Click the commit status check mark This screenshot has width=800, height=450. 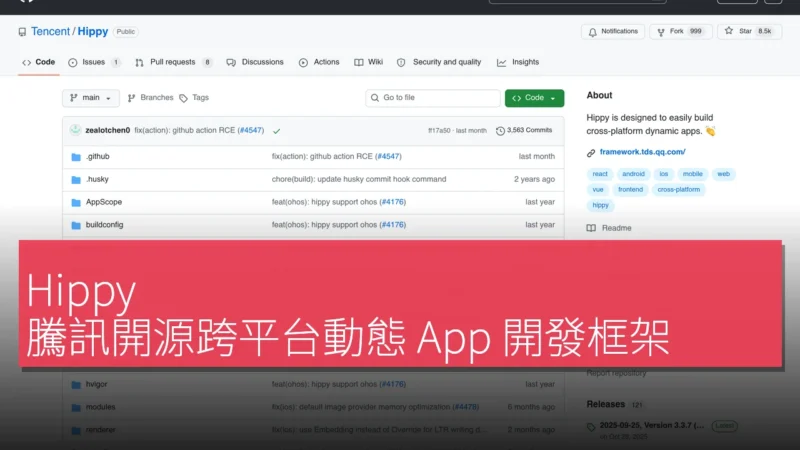click(277, 131)
